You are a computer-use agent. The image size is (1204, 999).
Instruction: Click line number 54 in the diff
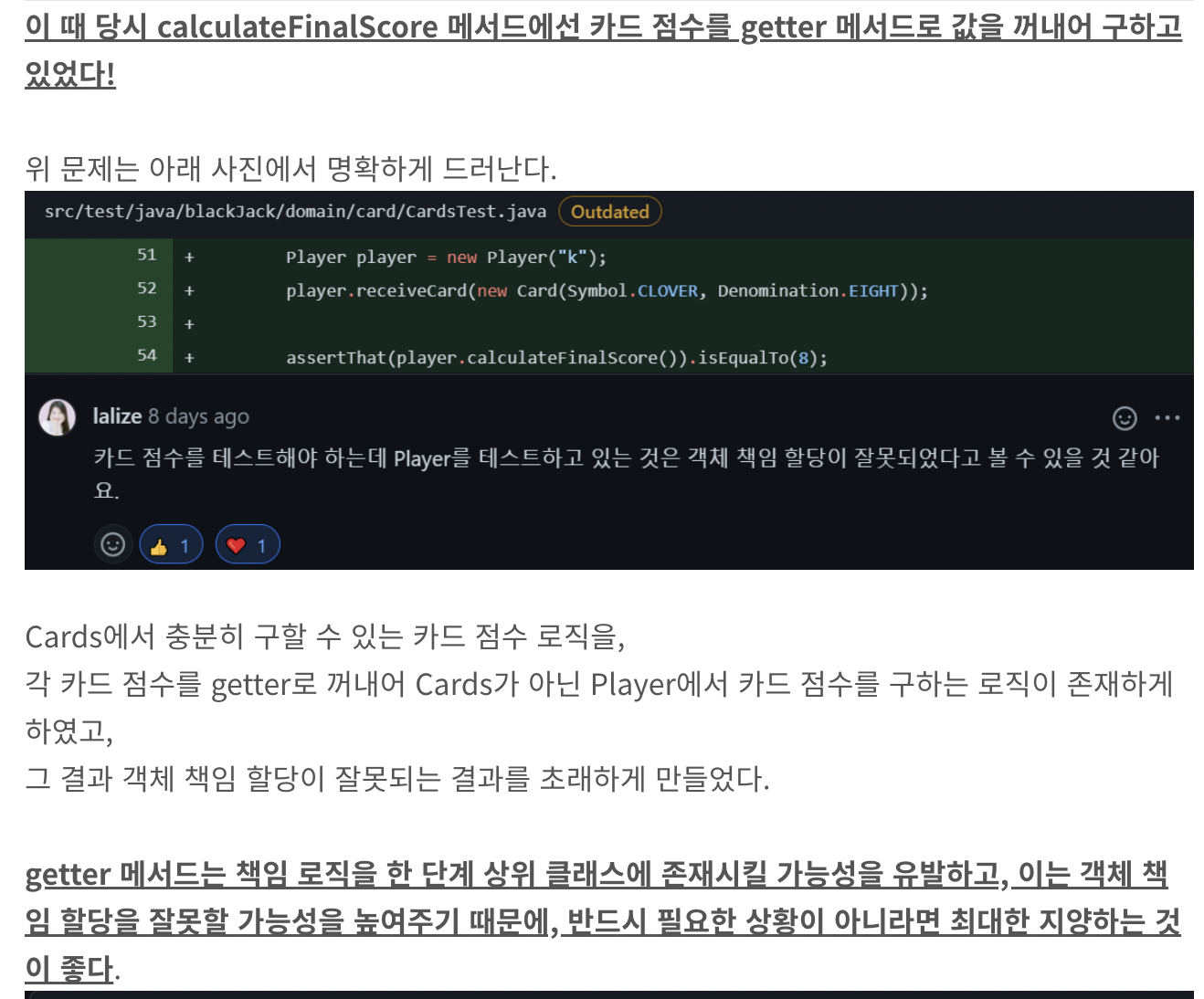click(x=147, y=355)
